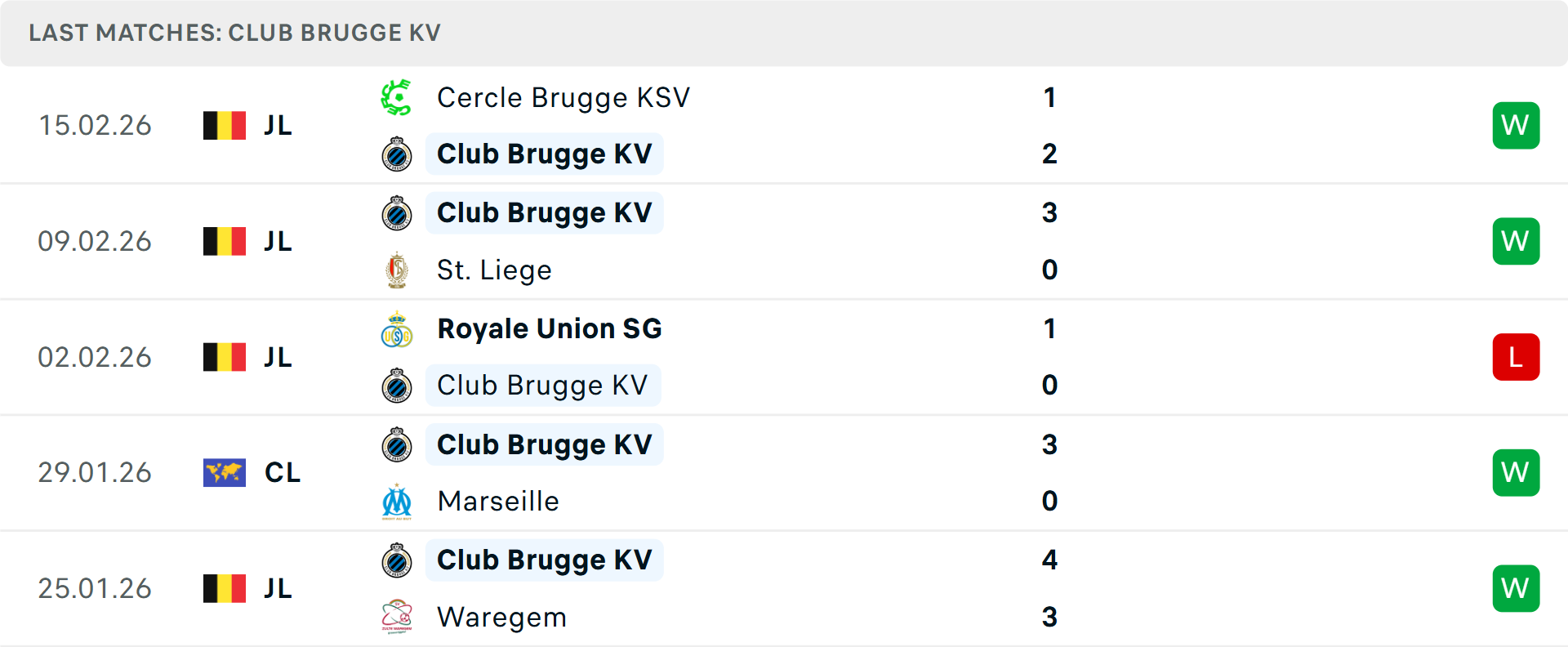Viewport: 1568px width, 647px height.
Task: Select the LAST MATCHES: CLUB BRUGGE KV header
Action: 234,33
